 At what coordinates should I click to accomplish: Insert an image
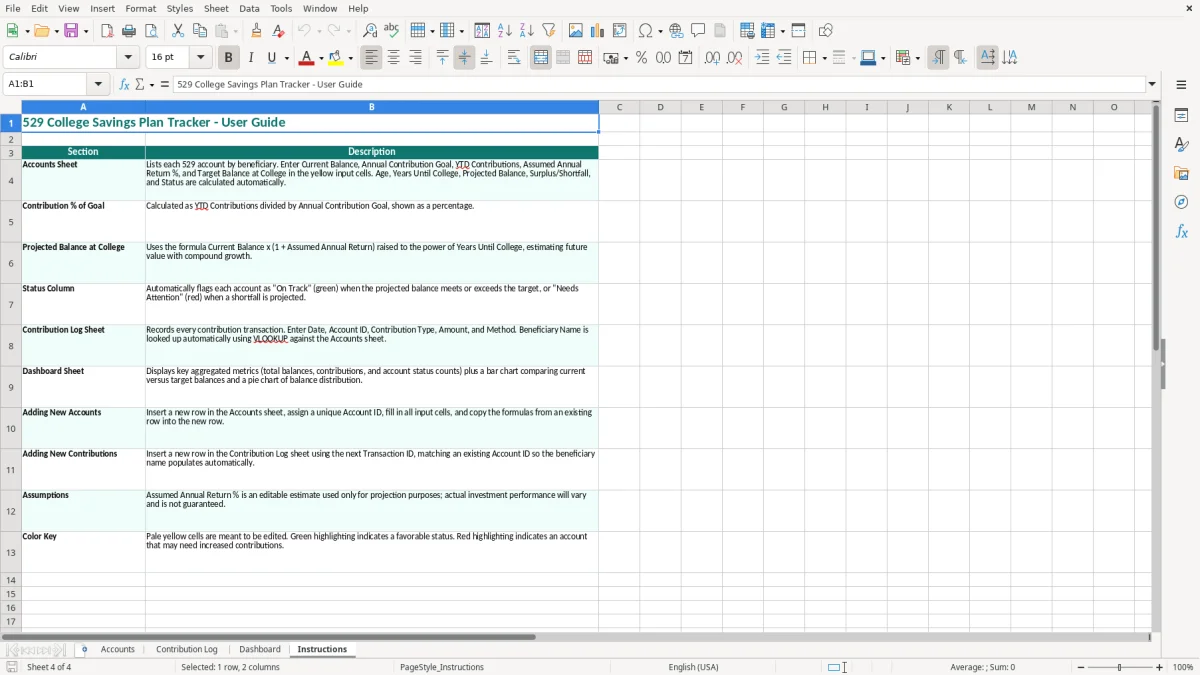coord(576,31)
